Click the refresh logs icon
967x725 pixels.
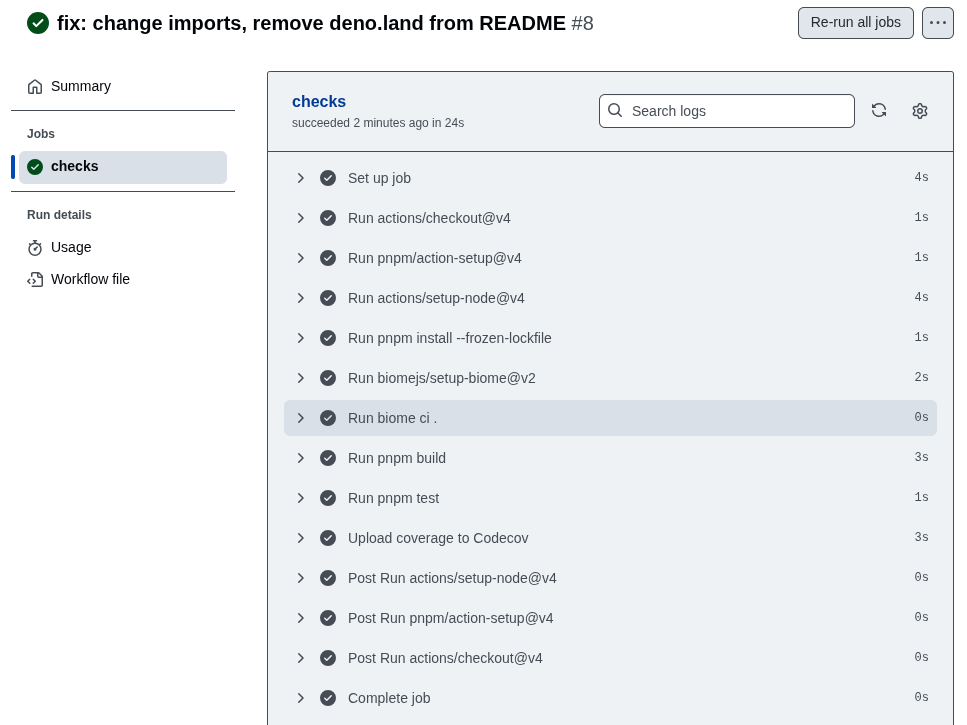tap(879, 111)
